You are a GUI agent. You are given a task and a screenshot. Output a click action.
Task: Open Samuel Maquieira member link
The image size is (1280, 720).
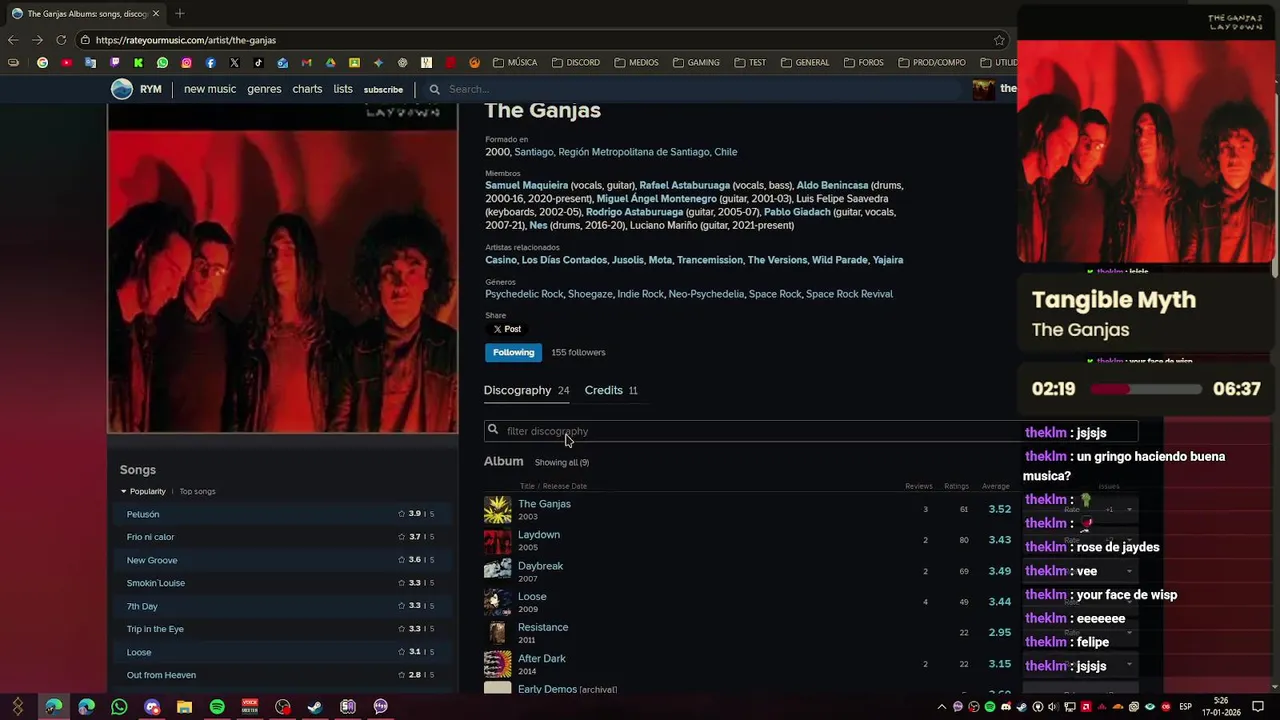tap(526, 185)
